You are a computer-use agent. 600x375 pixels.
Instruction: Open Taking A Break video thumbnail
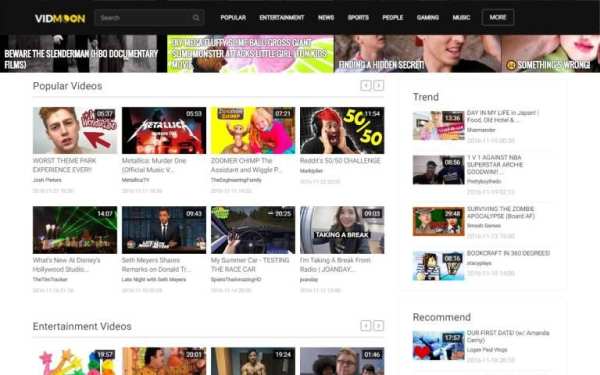tap(342, 230)
